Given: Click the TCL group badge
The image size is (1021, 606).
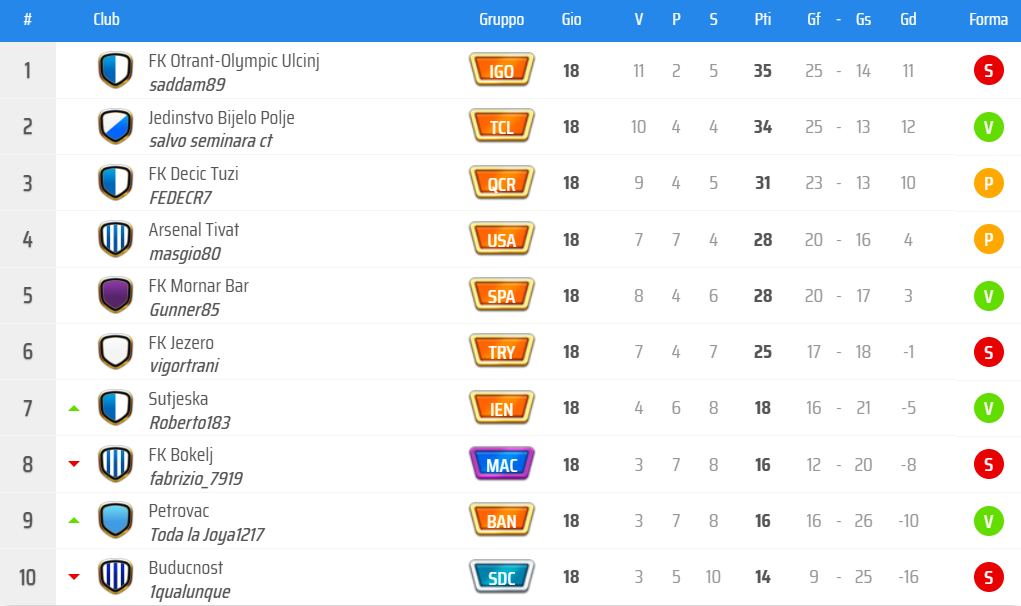Looking at the screenshot, I should point(501,126).
